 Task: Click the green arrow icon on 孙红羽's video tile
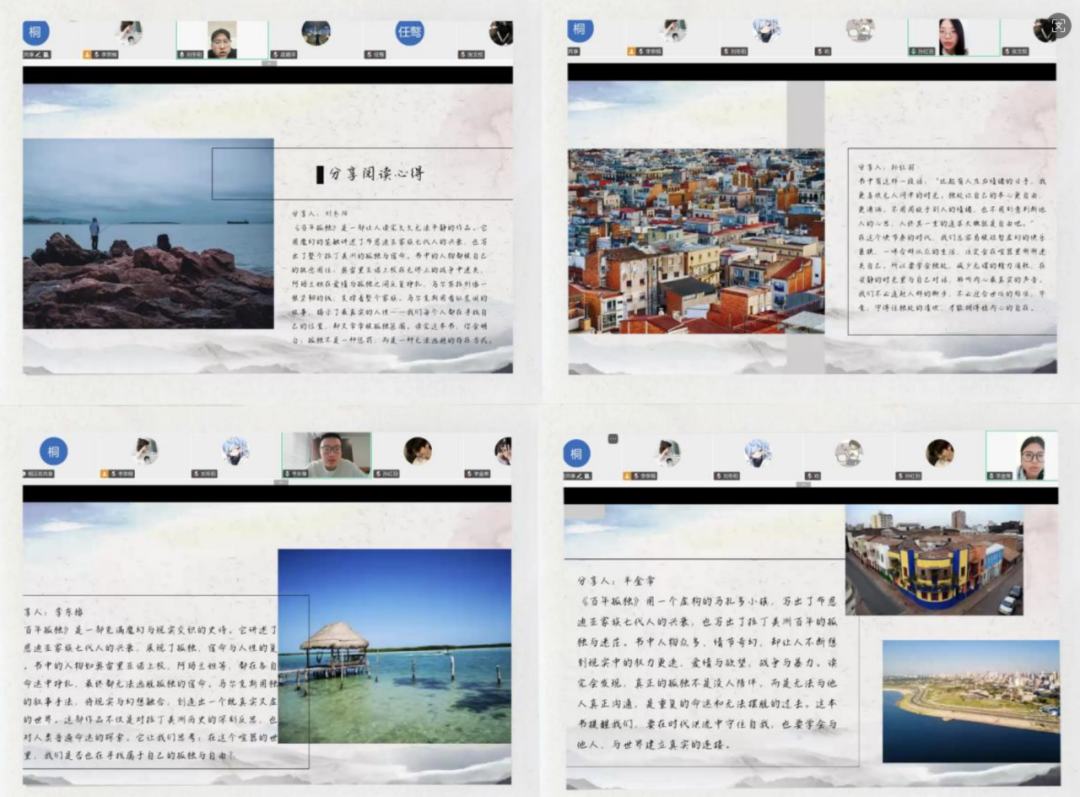coord(912,50)
